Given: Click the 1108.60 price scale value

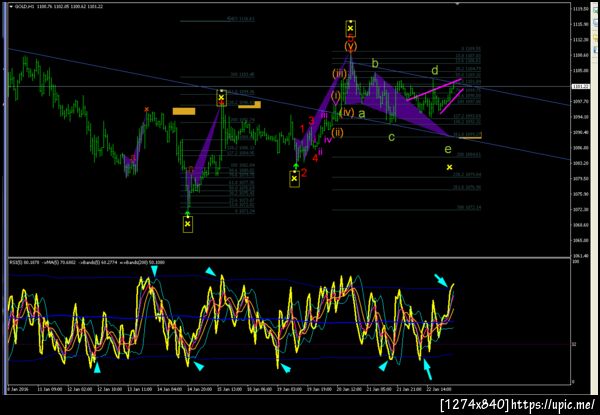Looking at the screenshot, I should coord(580,55).
